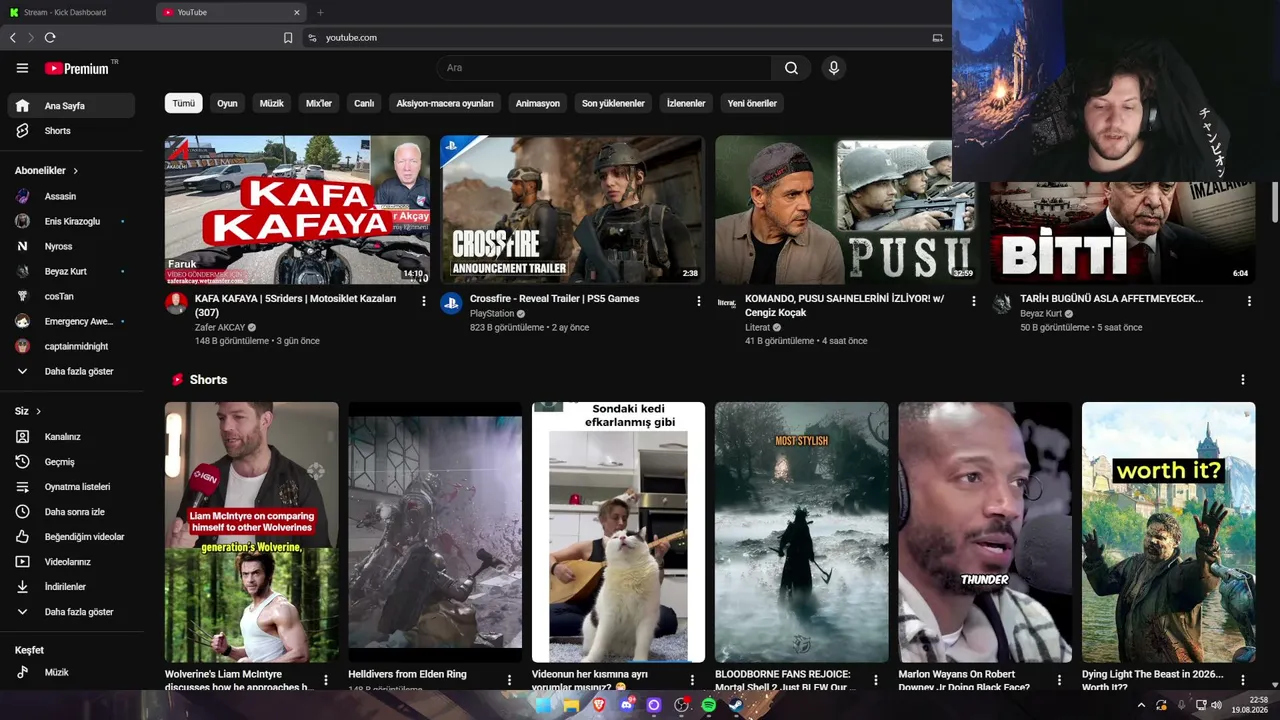Open options for KAFA KAFAYA video

point(424,301)
